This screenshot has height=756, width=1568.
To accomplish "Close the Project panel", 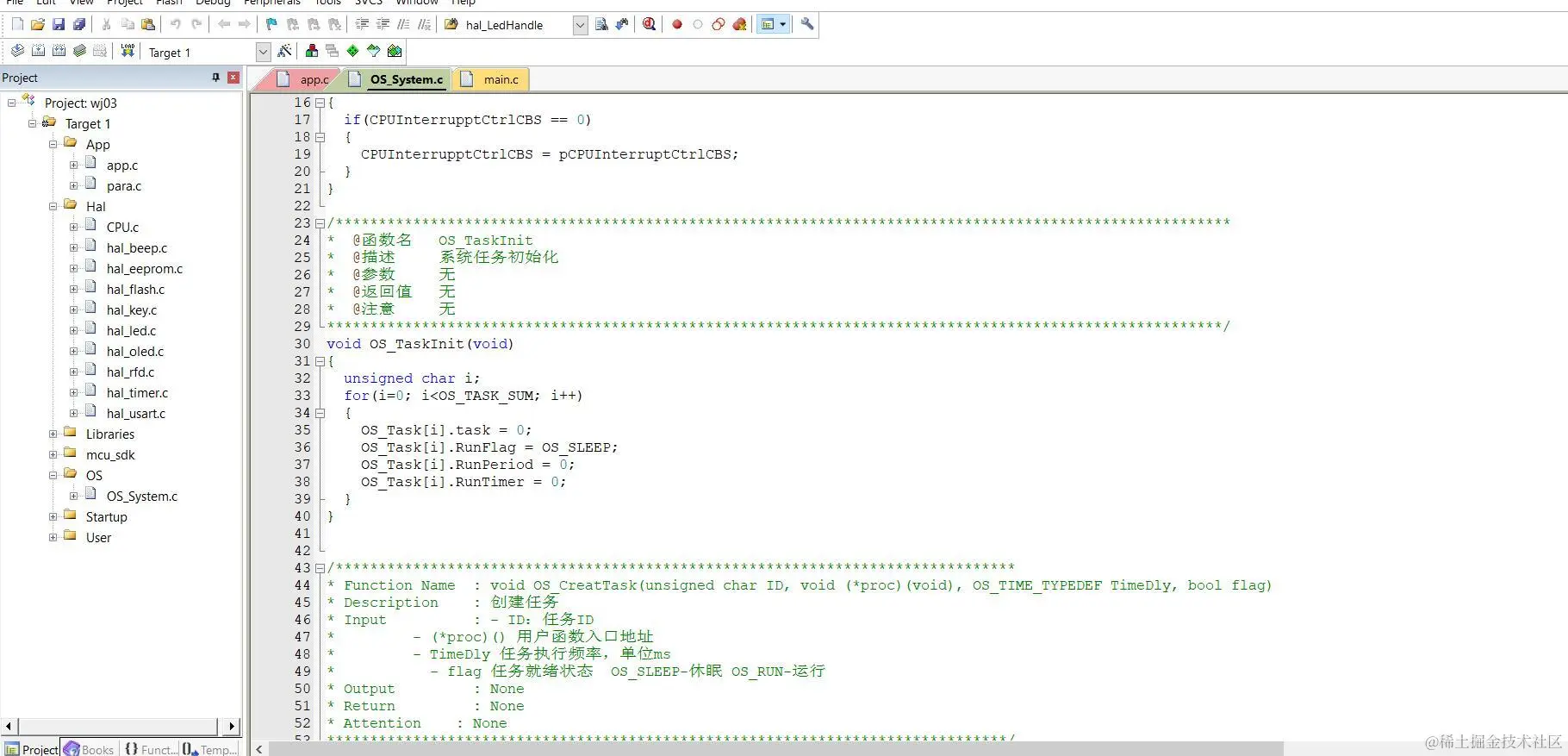I will 233,78.
